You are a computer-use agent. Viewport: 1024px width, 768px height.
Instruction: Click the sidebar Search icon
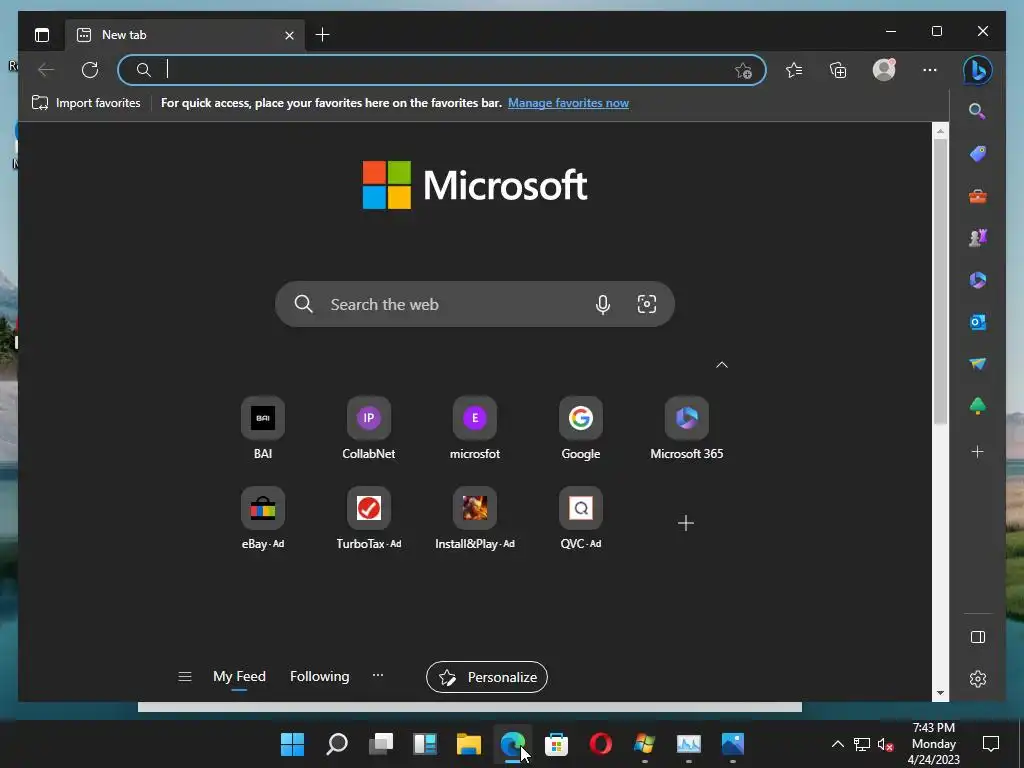[x=977, y=111]
